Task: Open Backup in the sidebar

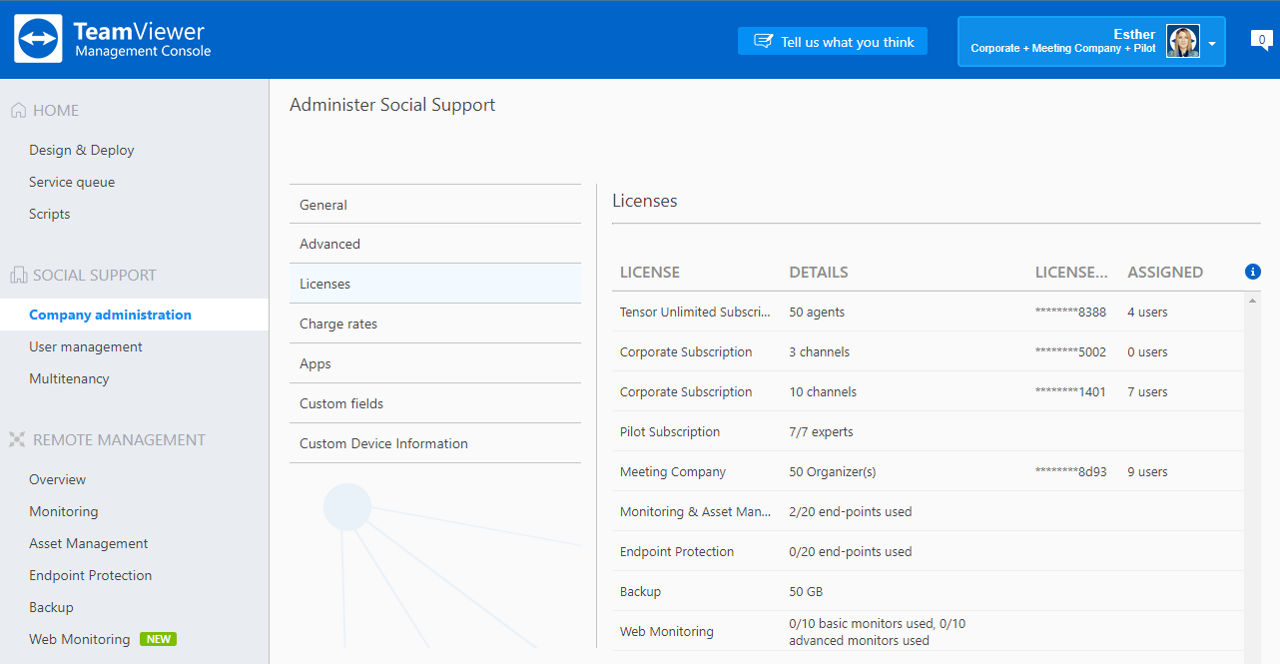Action: coord(51,608)
